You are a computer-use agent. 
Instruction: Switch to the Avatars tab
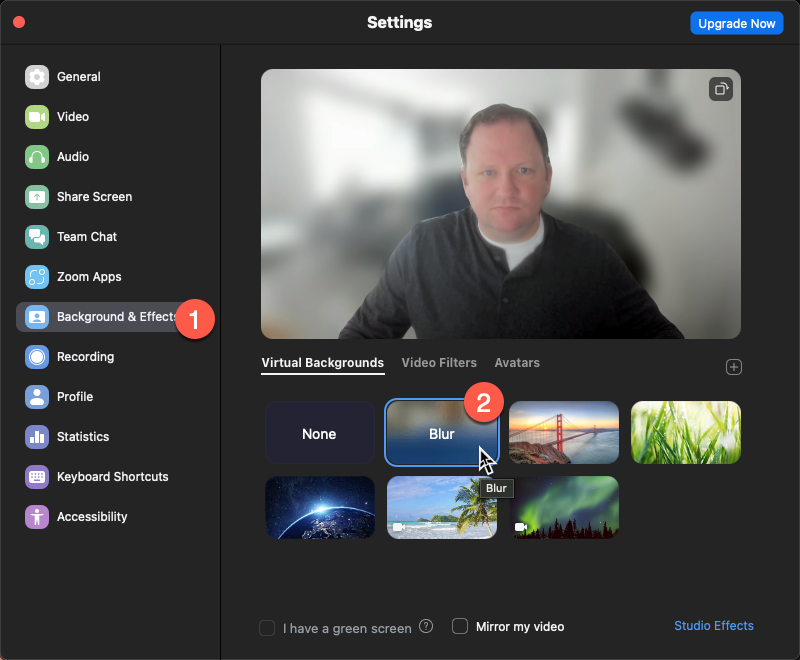517,363
